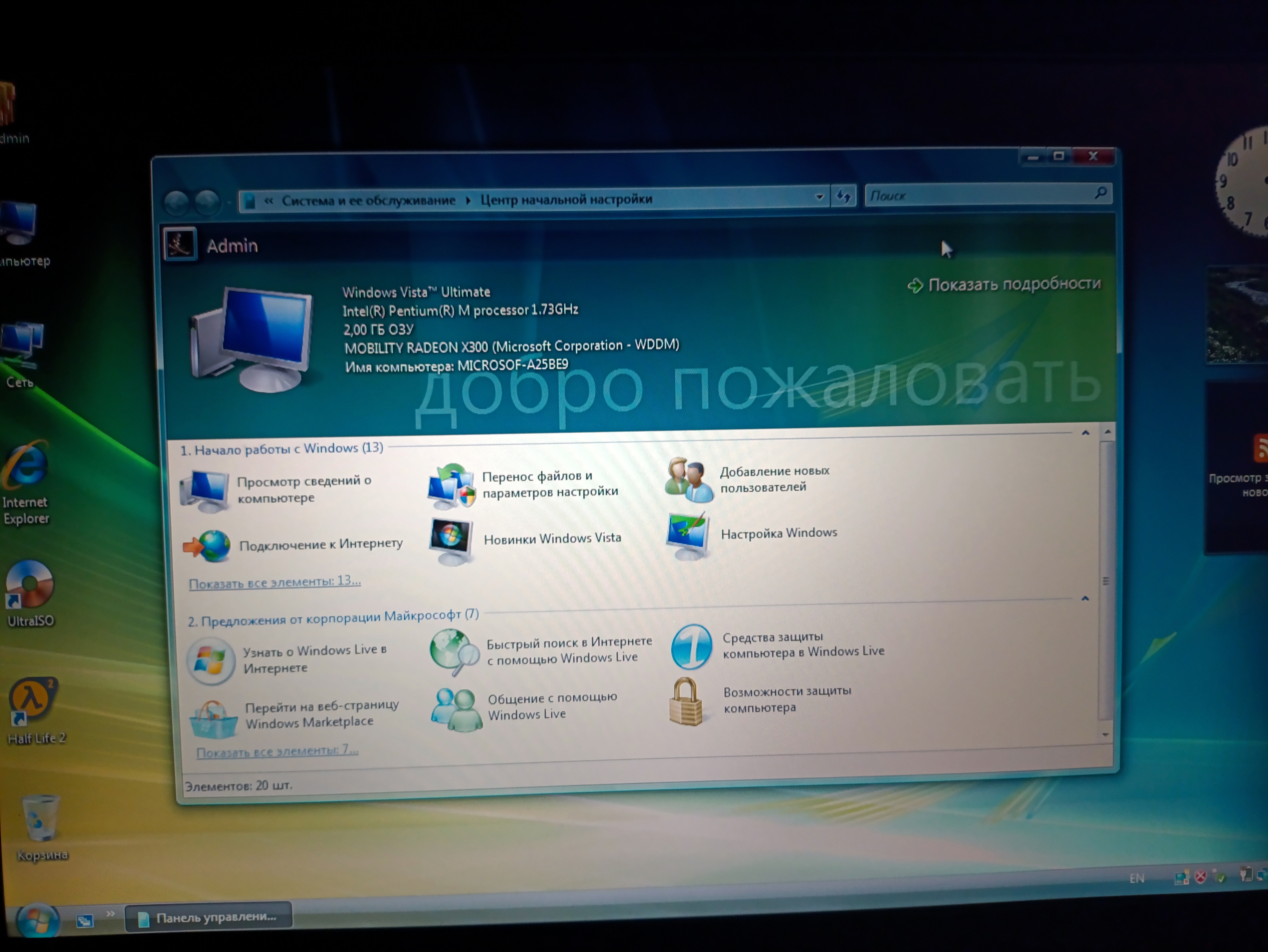Click into the 'Поиск' search field
This screenshot has height=952, width=1268.
point(975,195)
